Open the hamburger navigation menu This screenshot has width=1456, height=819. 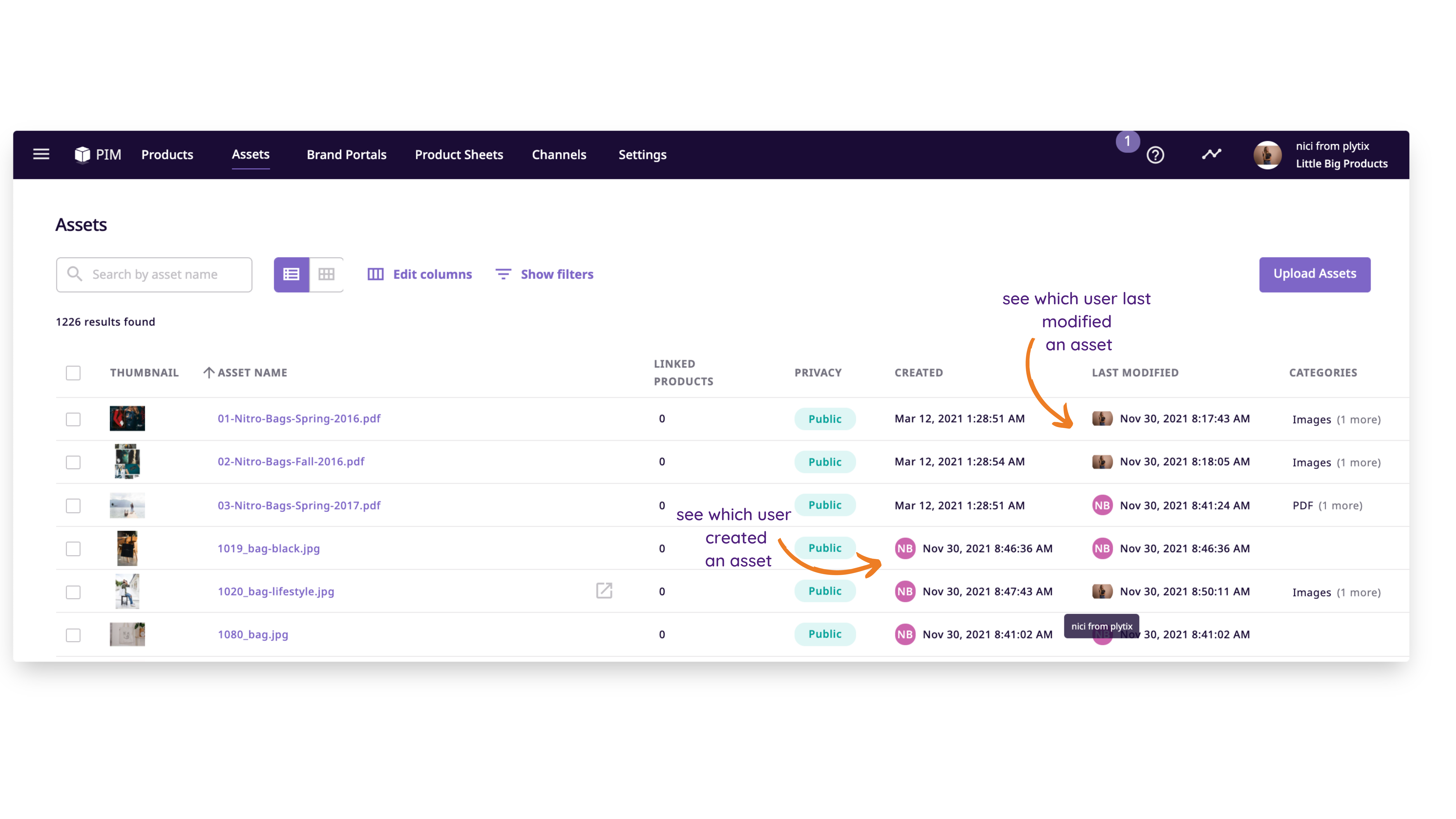coord(41,154)
